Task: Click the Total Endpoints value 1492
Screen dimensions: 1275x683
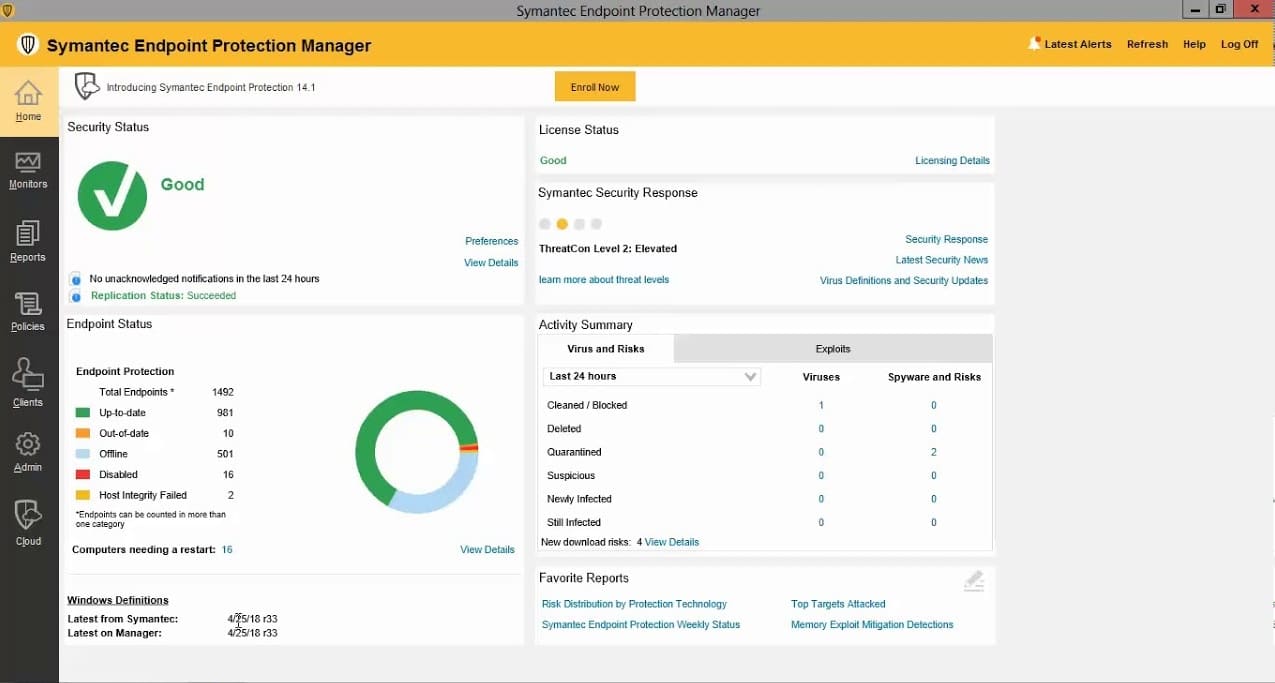Action: (x=222, y=392)
